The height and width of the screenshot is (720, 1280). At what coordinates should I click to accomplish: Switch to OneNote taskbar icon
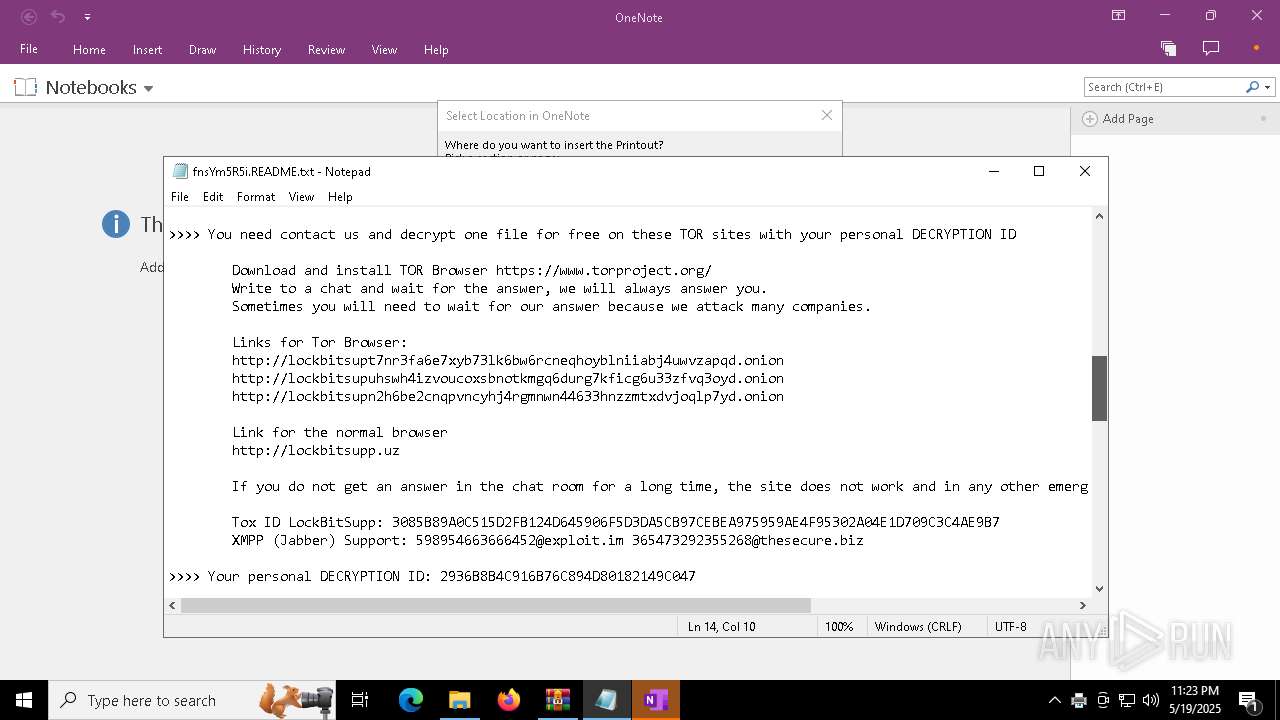tap(656, 700)
